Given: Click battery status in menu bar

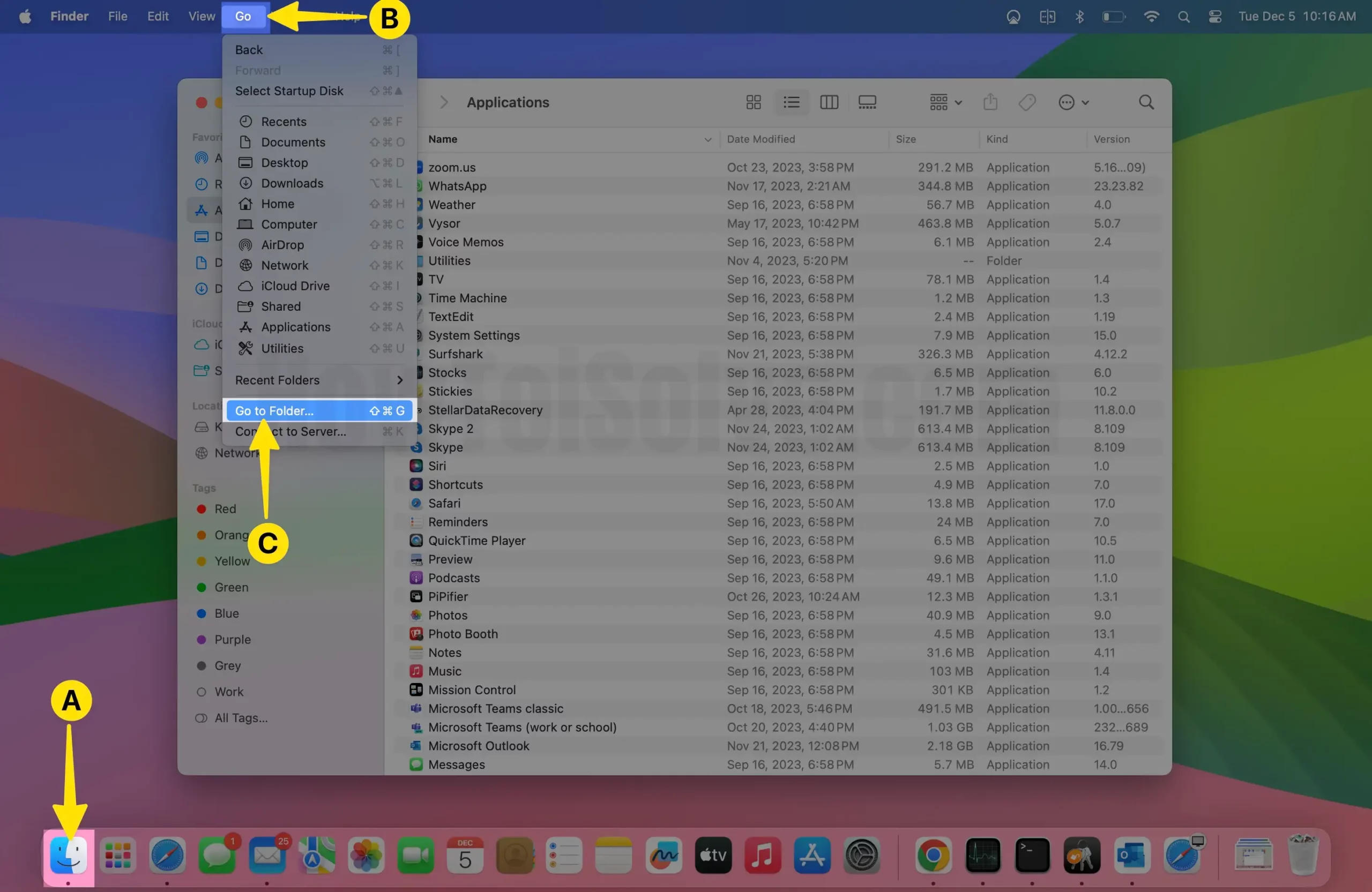Looking at the screenshot, I should pyautogui.click(x=1113, y=17).
